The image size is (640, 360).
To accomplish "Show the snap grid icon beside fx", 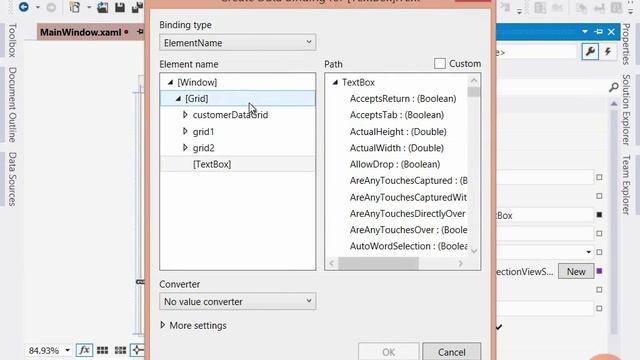I will point(102,350).
